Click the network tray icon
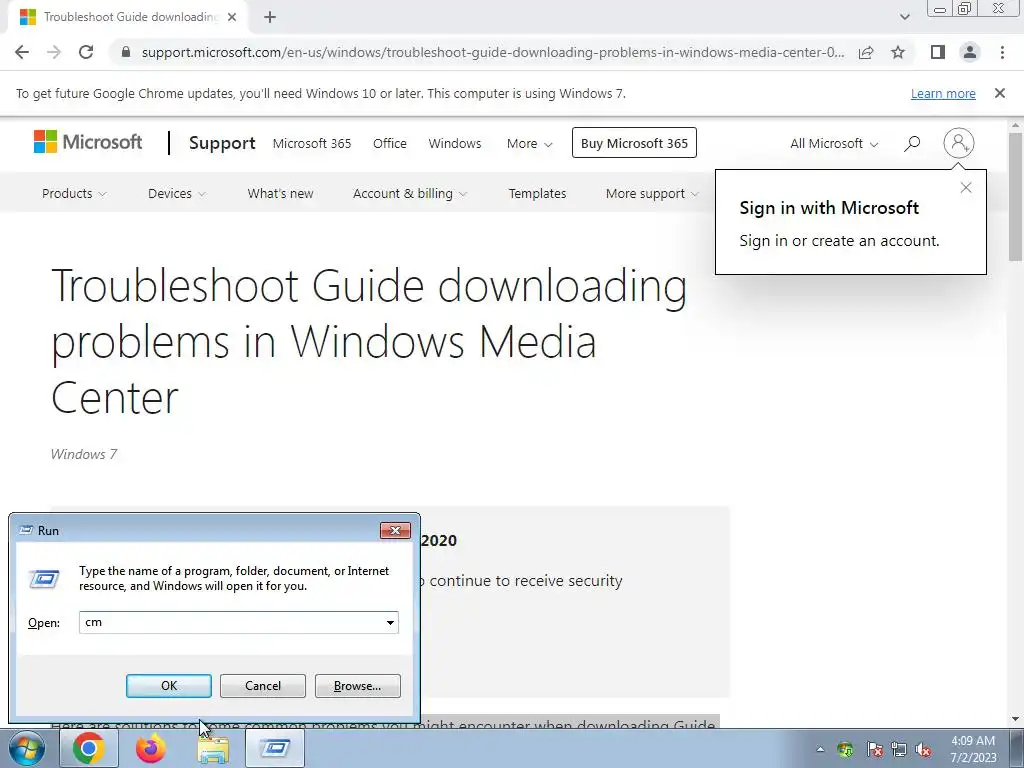1024x768 pixels. click(899, 749)
